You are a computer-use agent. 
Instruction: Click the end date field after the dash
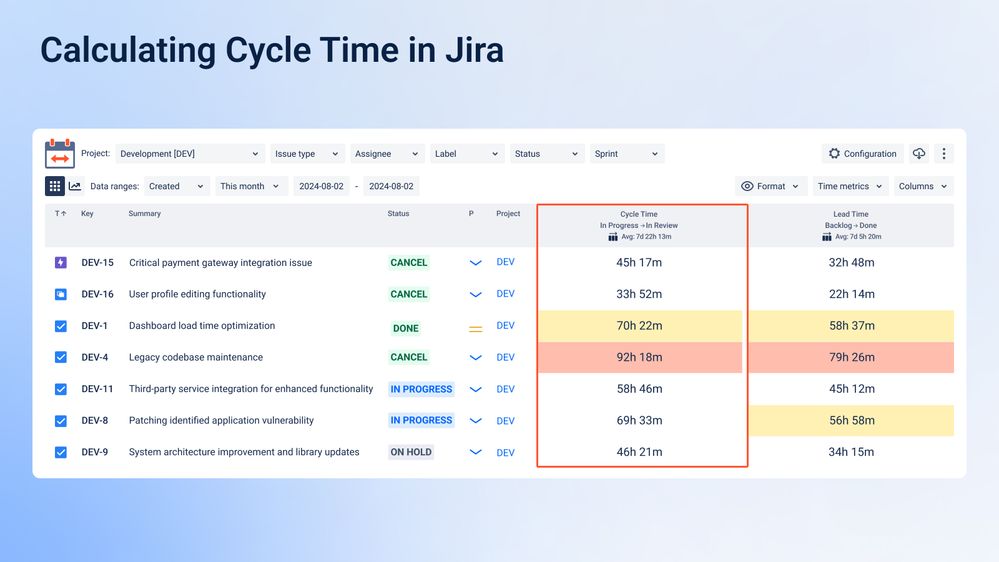click(391, 186)
